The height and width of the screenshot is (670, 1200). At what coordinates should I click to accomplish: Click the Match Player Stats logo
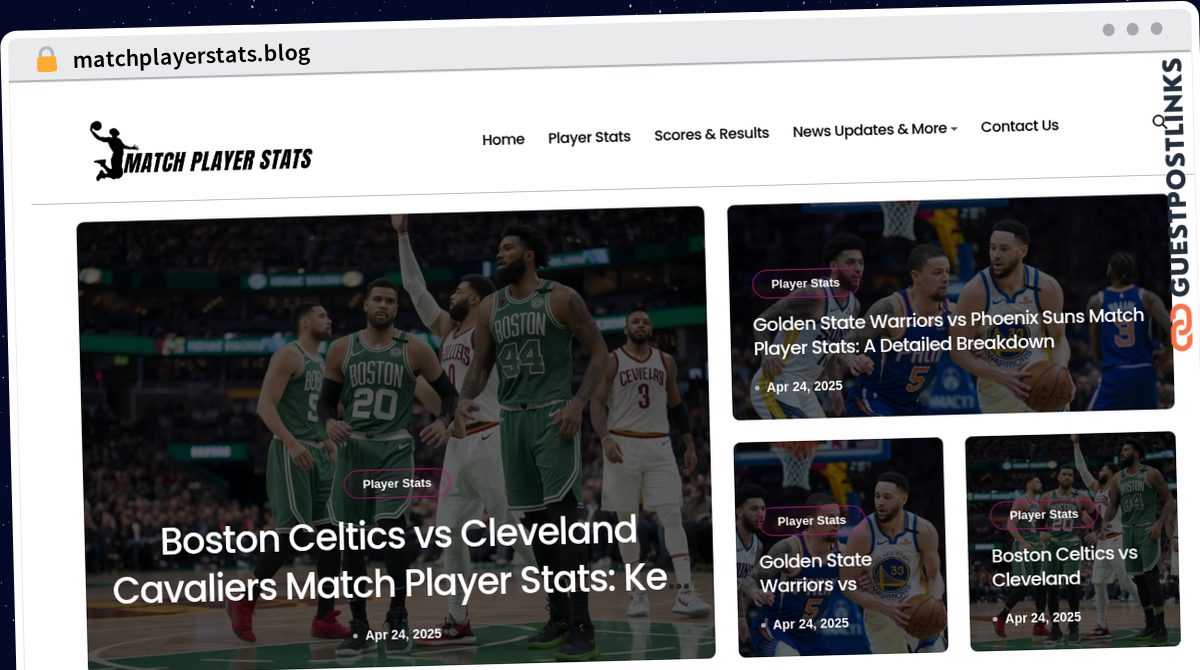click(x=201, y=153)
